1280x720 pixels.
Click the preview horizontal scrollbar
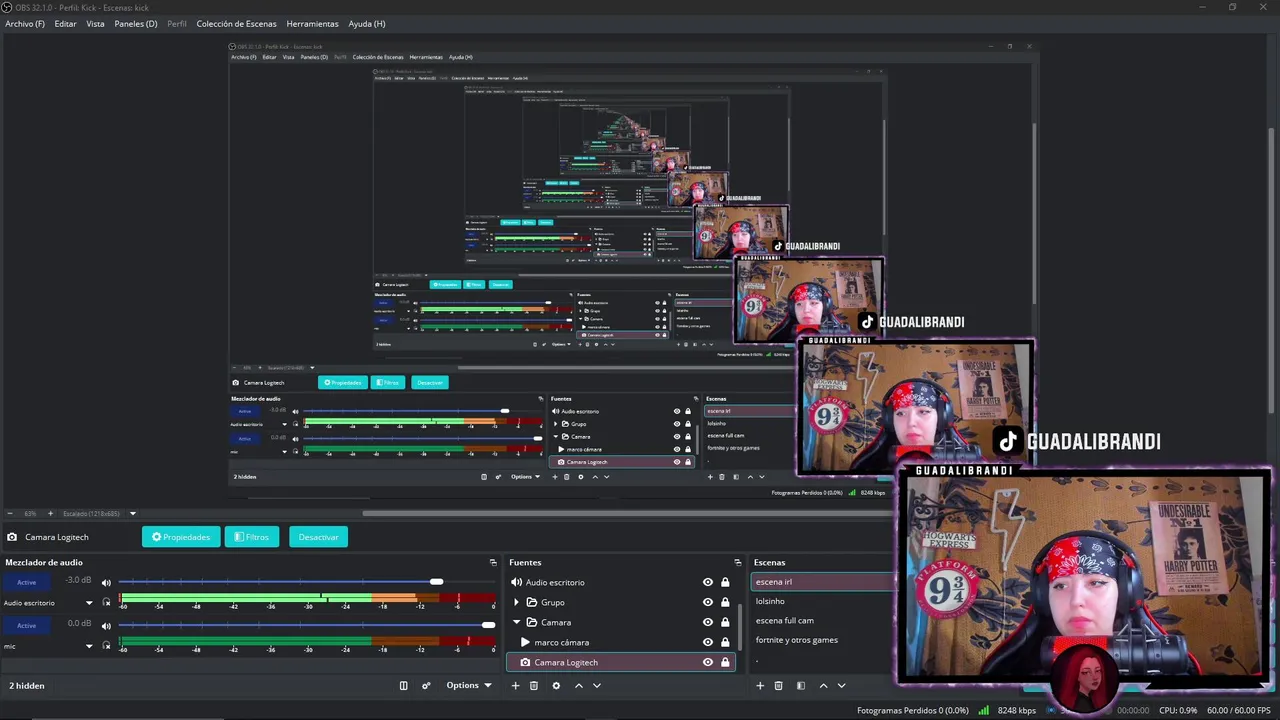(628, 514)
